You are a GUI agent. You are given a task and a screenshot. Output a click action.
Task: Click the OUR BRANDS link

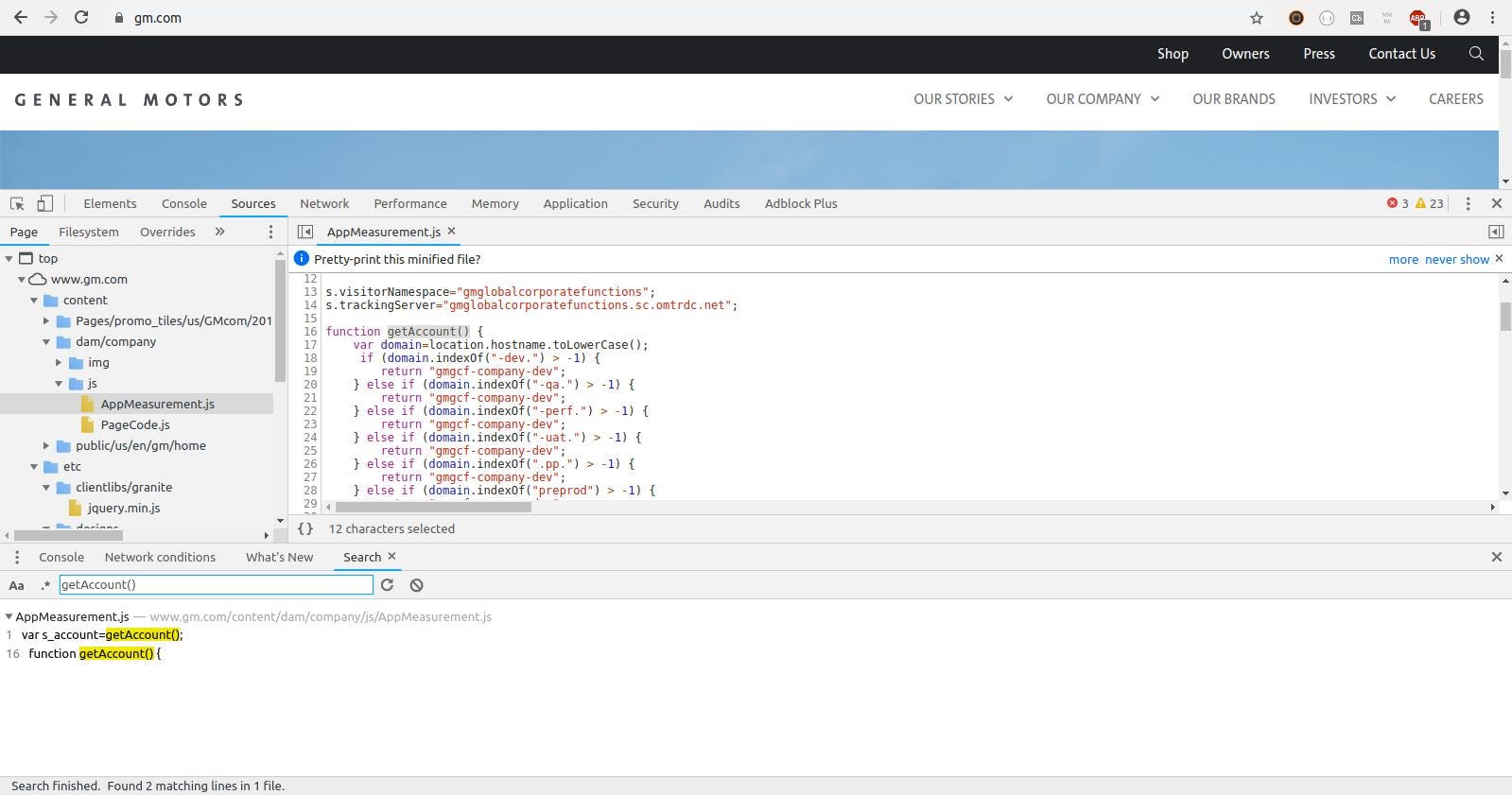pyautogui.click(x=1233, y=99)
